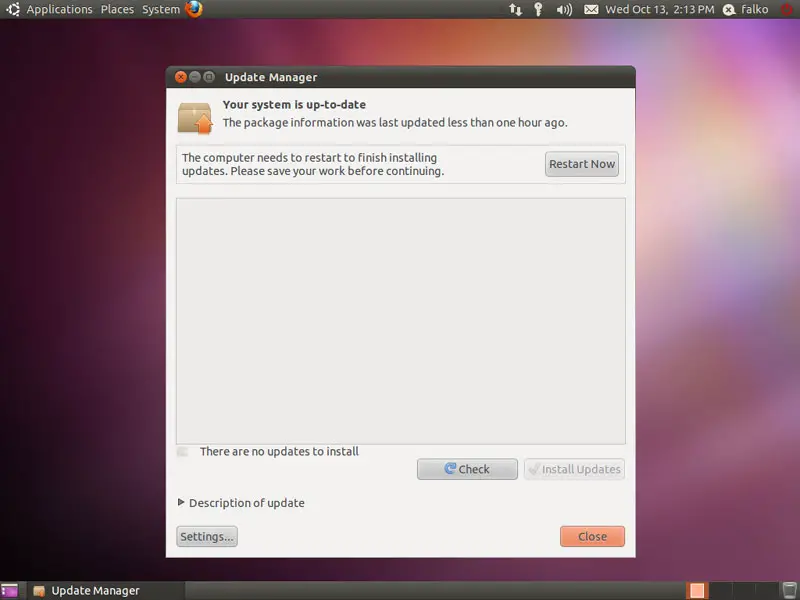800x600 pixels.
Task: Open the network connections indicator
Action: point(515,9)
